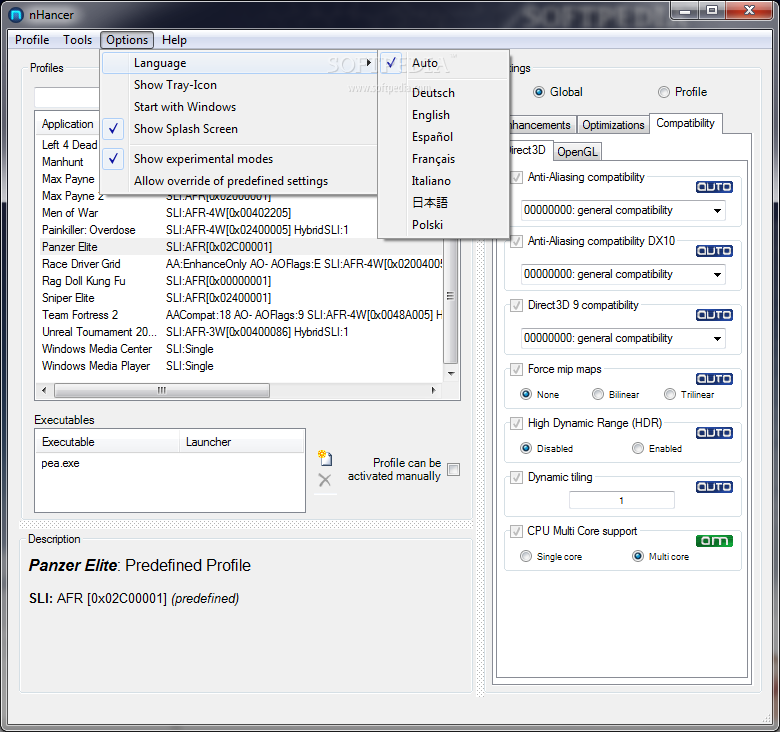Switch to the Optimizations tab

point(613,125)
